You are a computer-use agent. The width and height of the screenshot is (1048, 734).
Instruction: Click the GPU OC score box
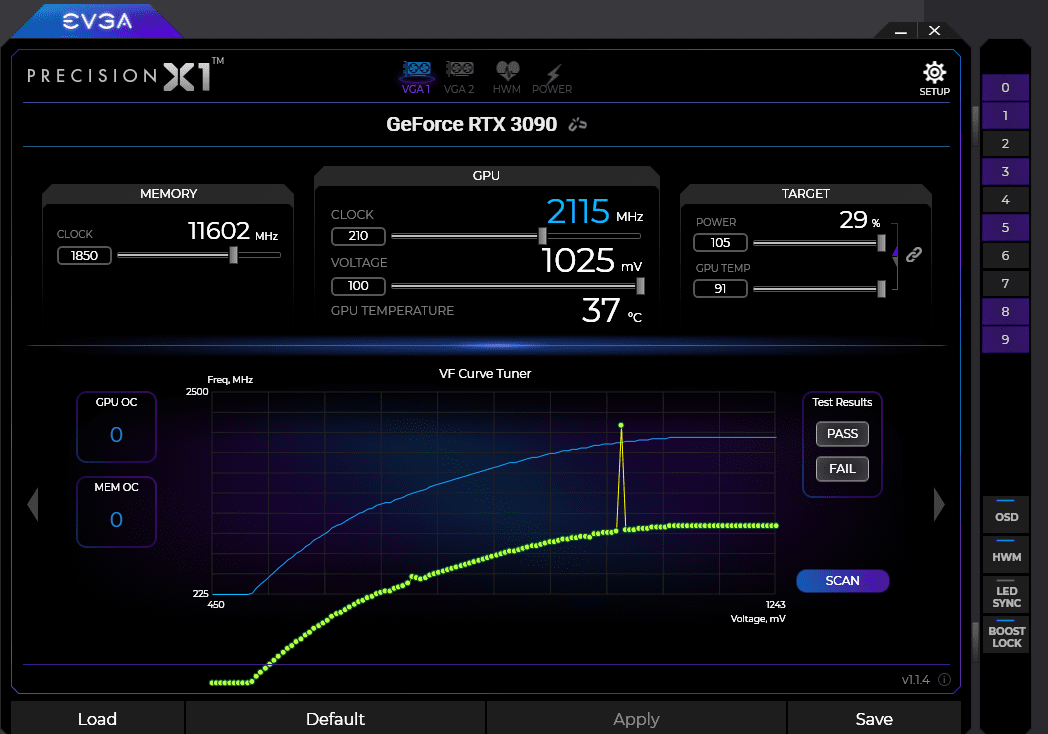pyautogui.click(x=116, y=426)
